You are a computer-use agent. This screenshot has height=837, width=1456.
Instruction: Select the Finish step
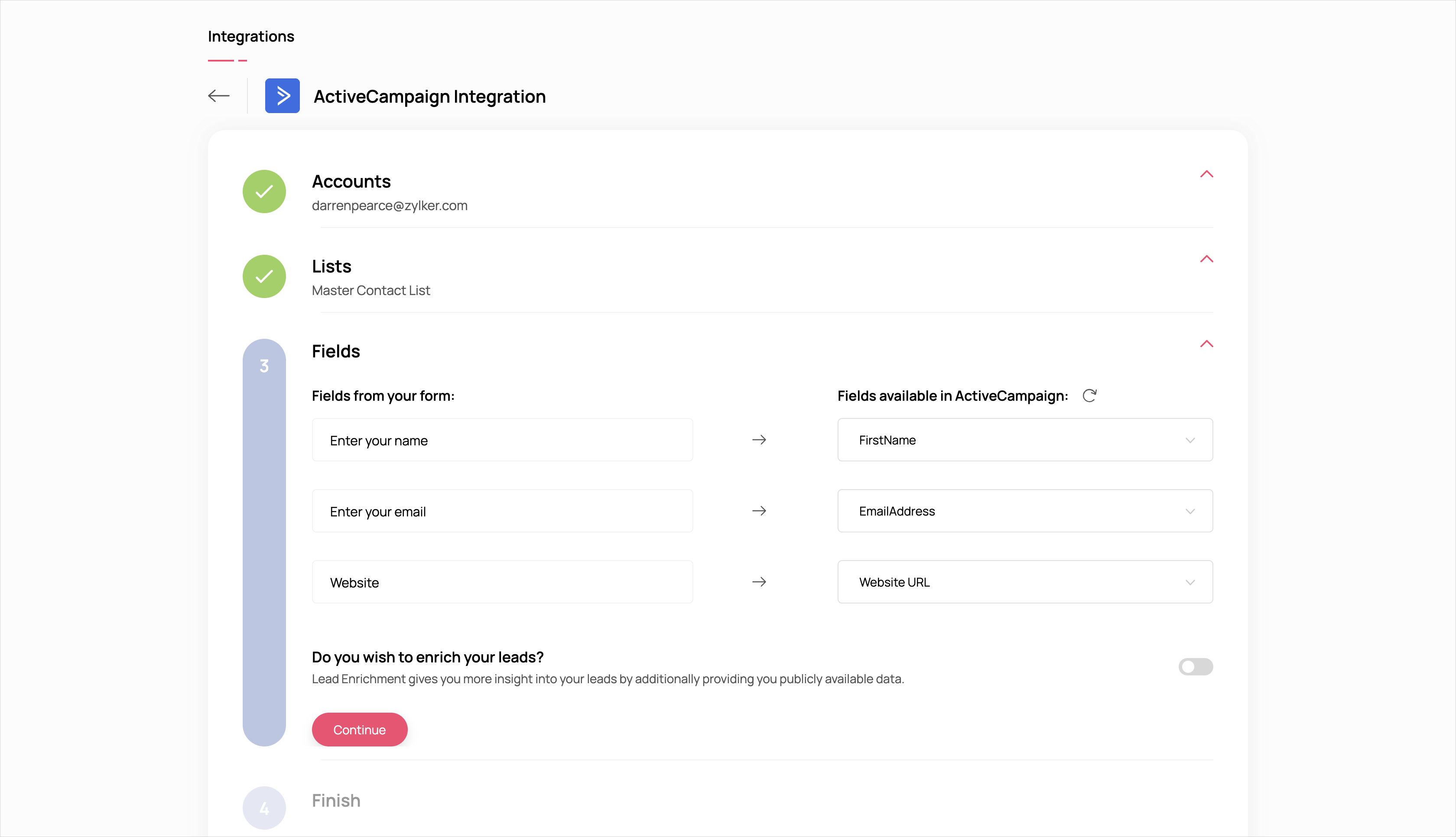pos(336,800)
